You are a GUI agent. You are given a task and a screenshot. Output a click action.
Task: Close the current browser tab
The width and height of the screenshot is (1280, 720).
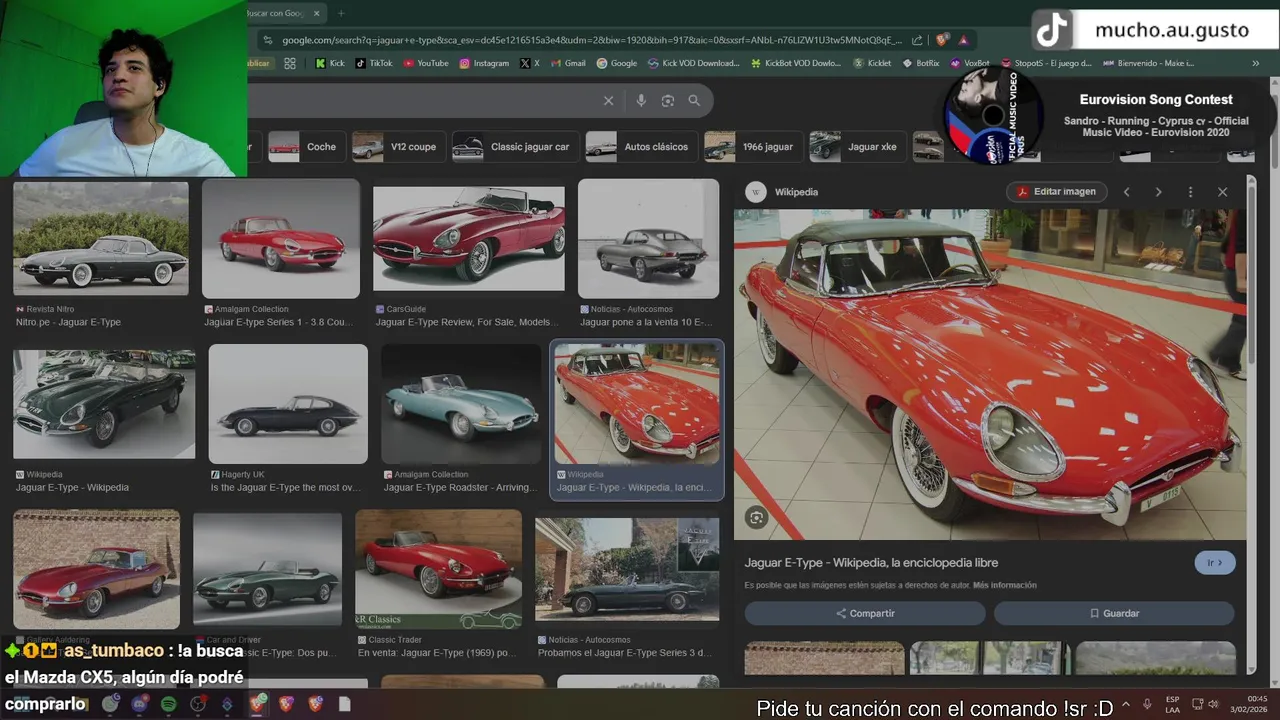(317, 13)
